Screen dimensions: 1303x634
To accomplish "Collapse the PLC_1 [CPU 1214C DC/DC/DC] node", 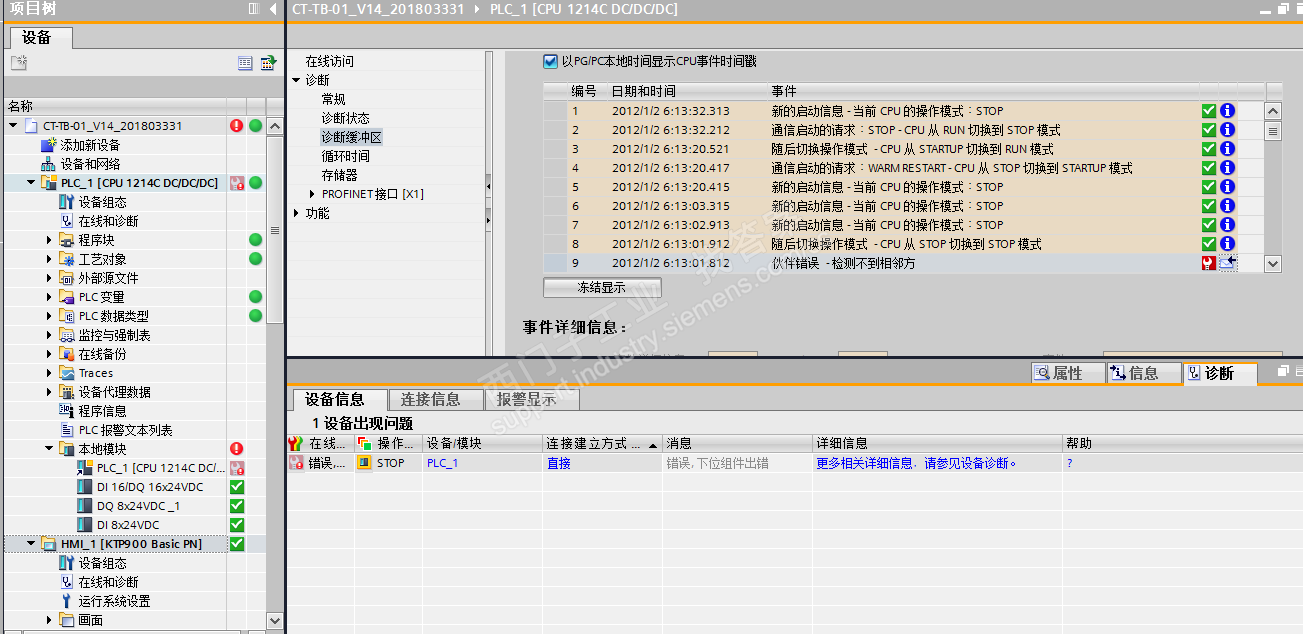I will click(x=32, y=183).
